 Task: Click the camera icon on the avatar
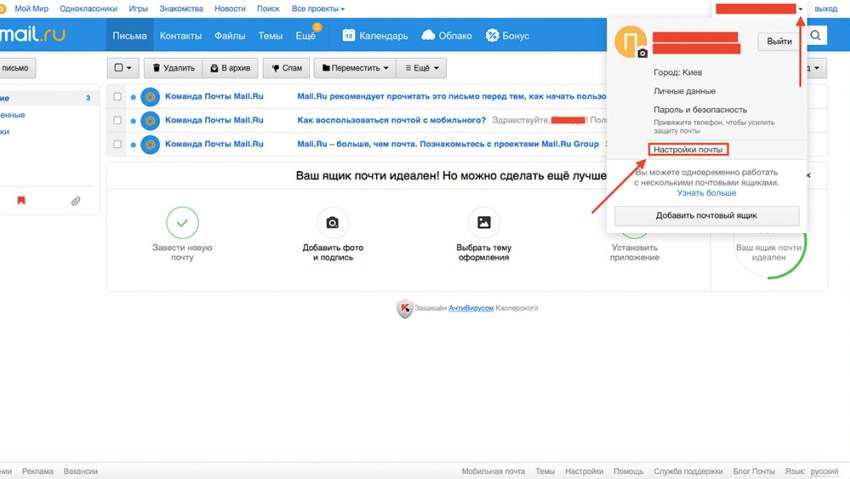(642, 53)
